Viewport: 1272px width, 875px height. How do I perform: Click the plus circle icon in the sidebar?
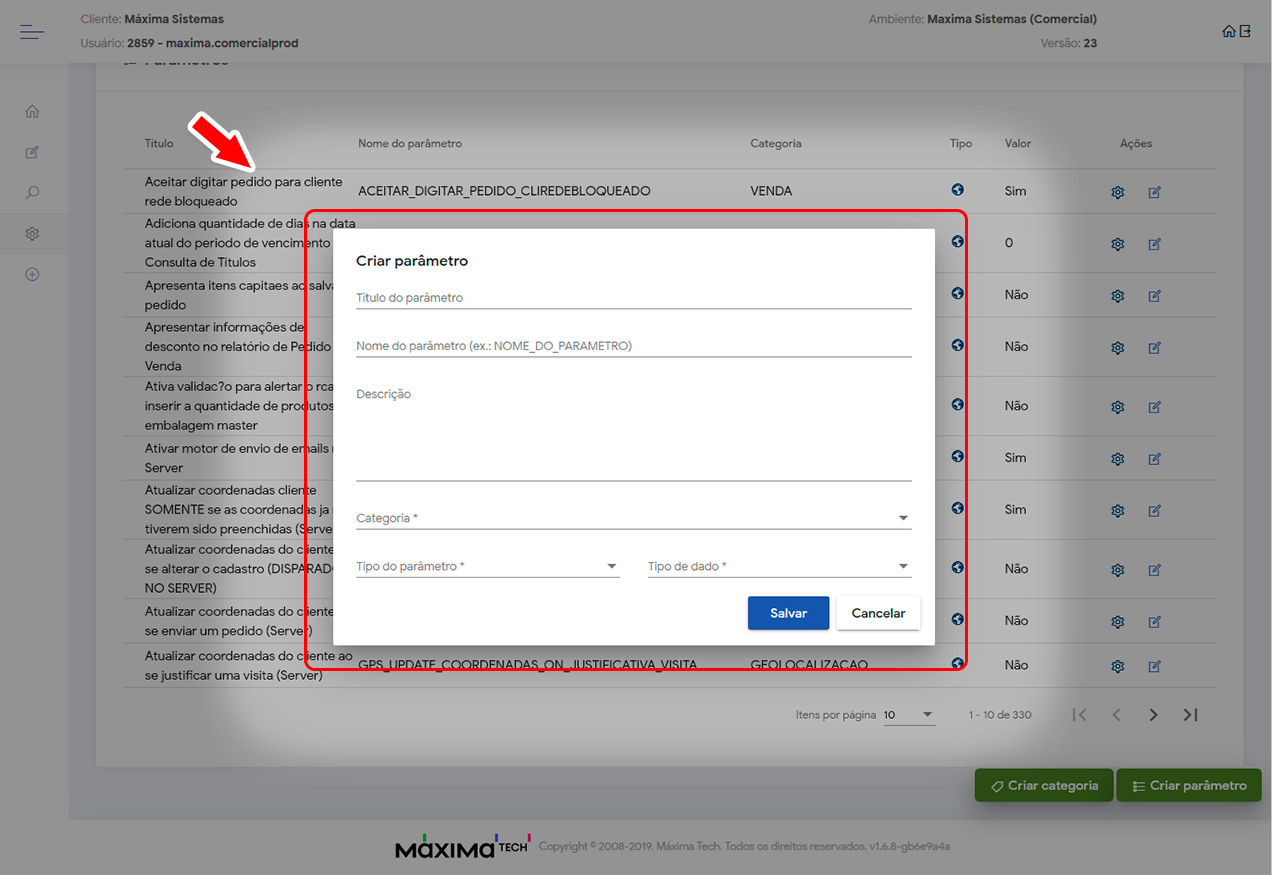pos(32,274)
